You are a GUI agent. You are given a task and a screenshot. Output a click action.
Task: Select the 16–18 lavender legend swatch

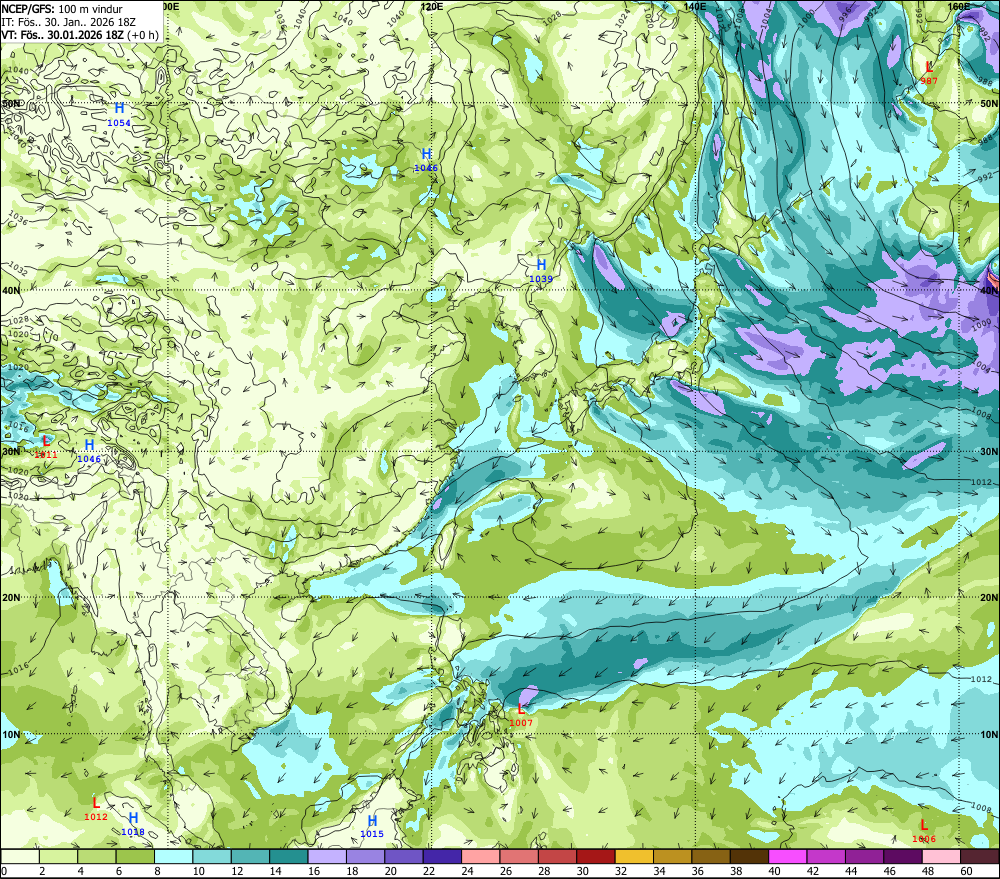click(327, 856)
